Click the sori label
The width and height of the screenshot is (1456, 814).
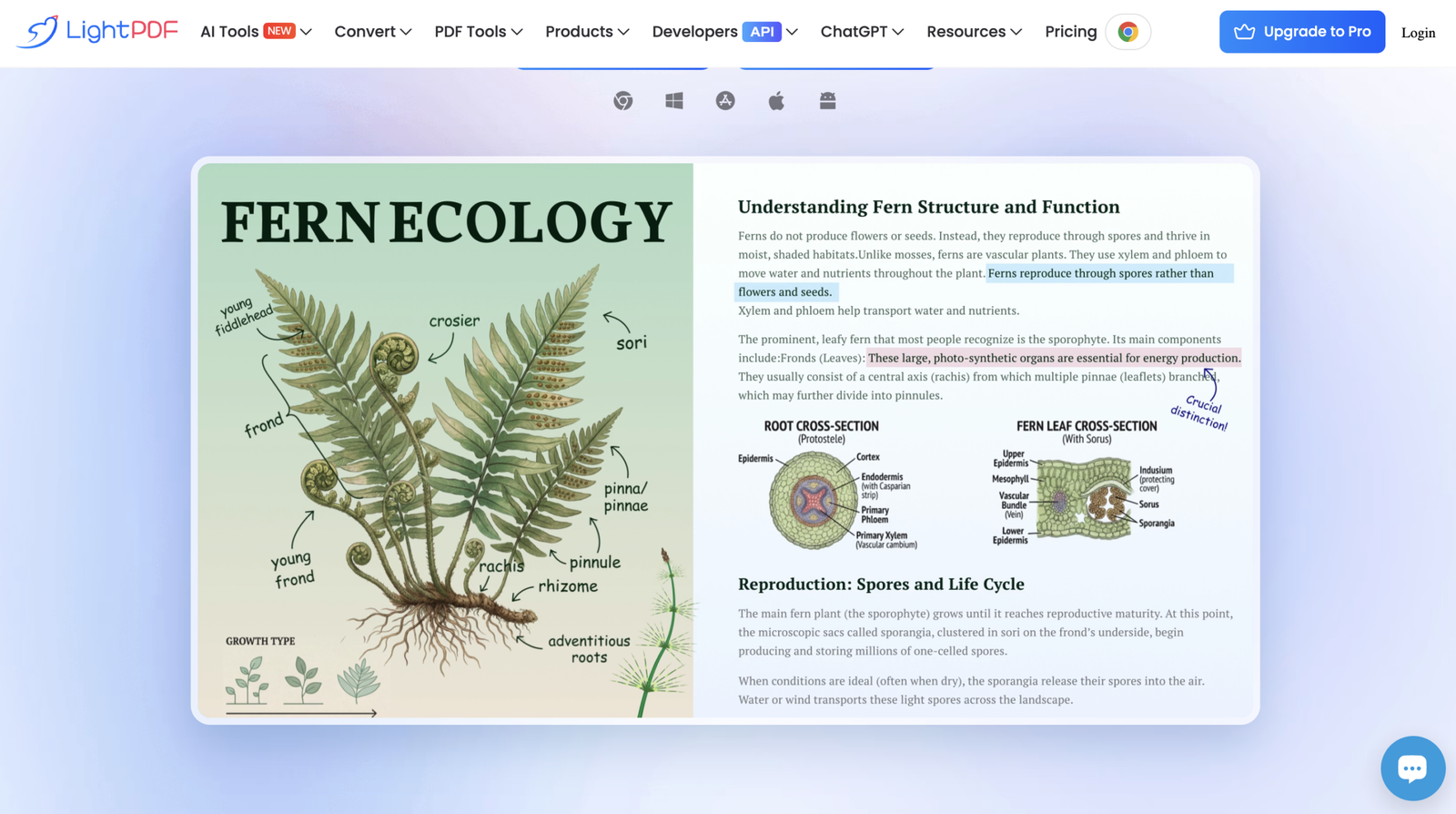(632, 343)
